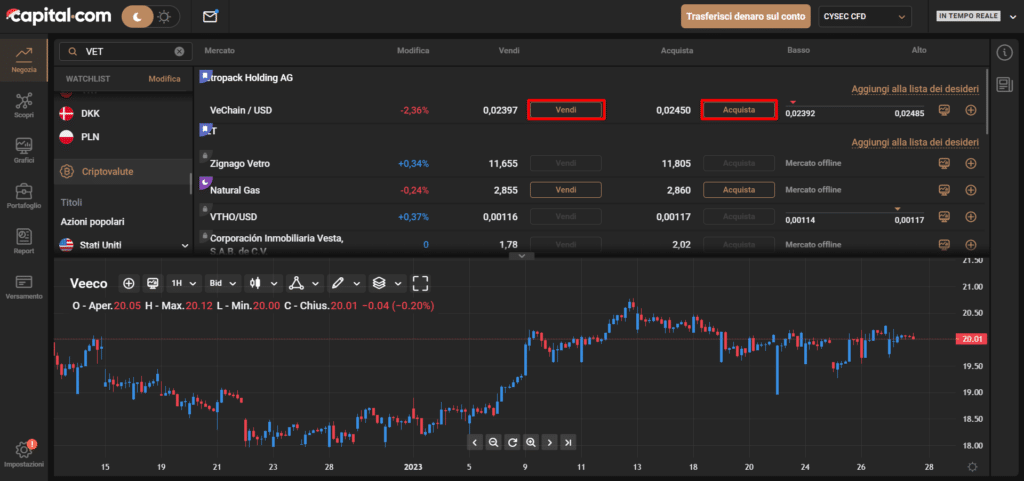Open Report in the left sidebar
The width and height of the screenshot is (1024, 481).
coord(24,241)
